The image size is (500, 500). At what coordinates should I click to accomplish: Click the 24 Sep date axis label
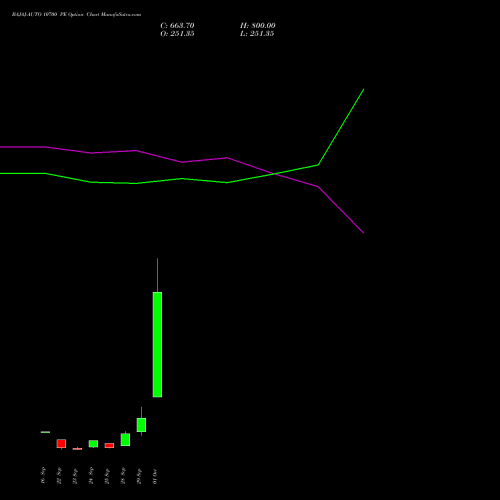point(91,476)
